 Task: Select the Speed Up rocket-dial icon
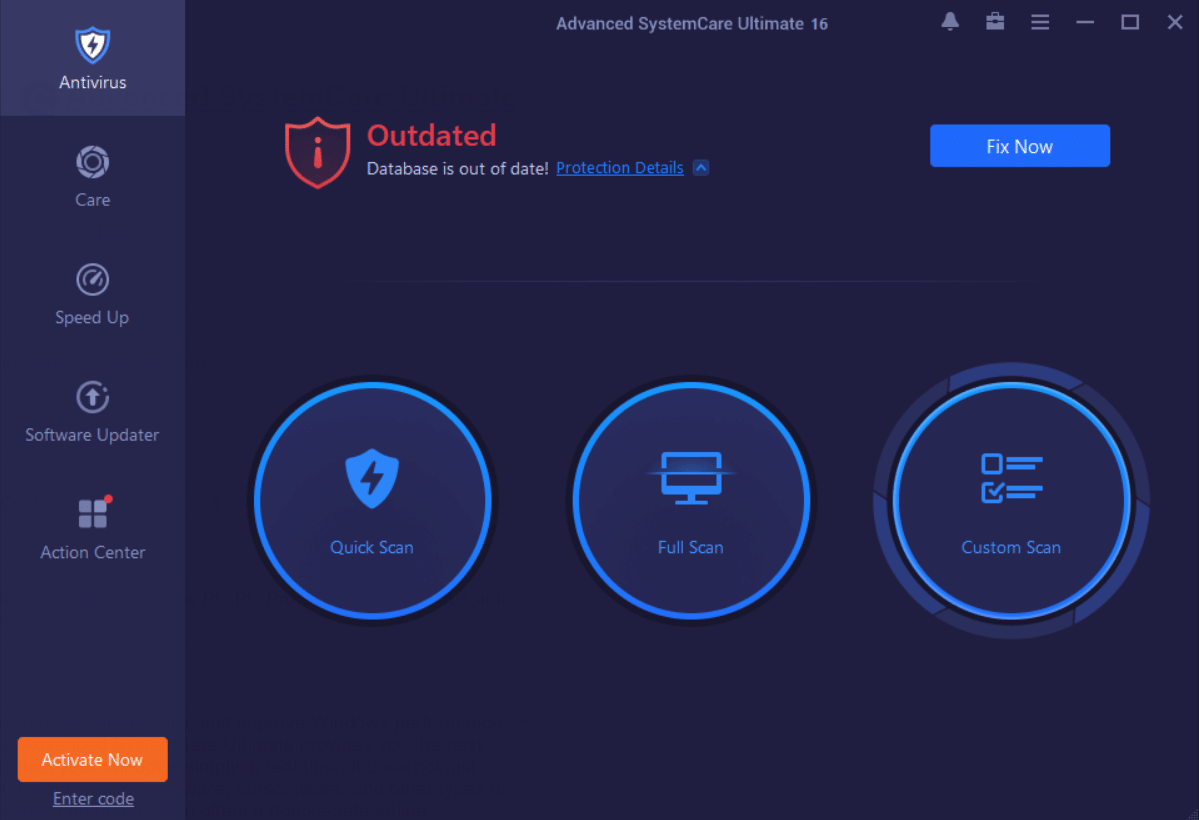pos(92,279)
